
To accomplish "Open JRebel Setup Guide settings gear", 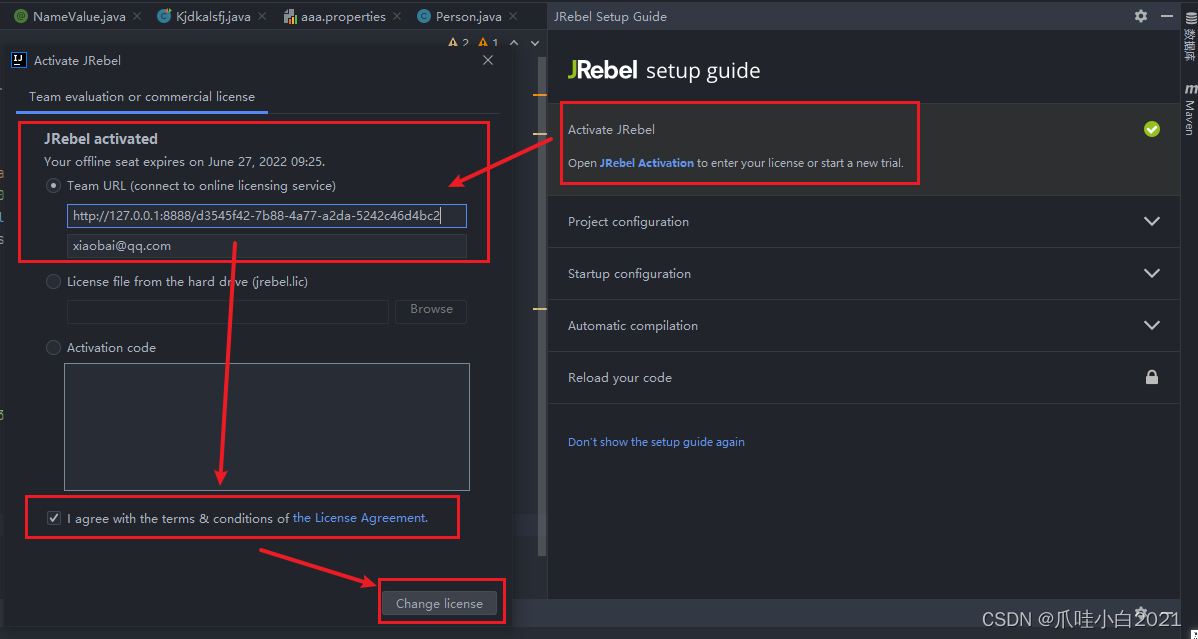I will click(x=1141, y=16).
